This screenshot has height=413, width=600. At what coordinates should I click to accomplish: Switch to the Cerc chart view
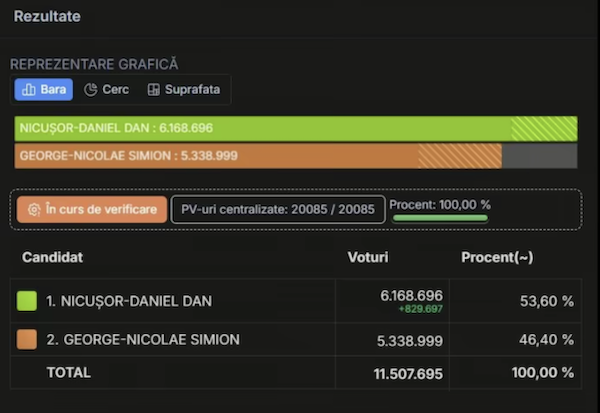(x=106, y=90)
